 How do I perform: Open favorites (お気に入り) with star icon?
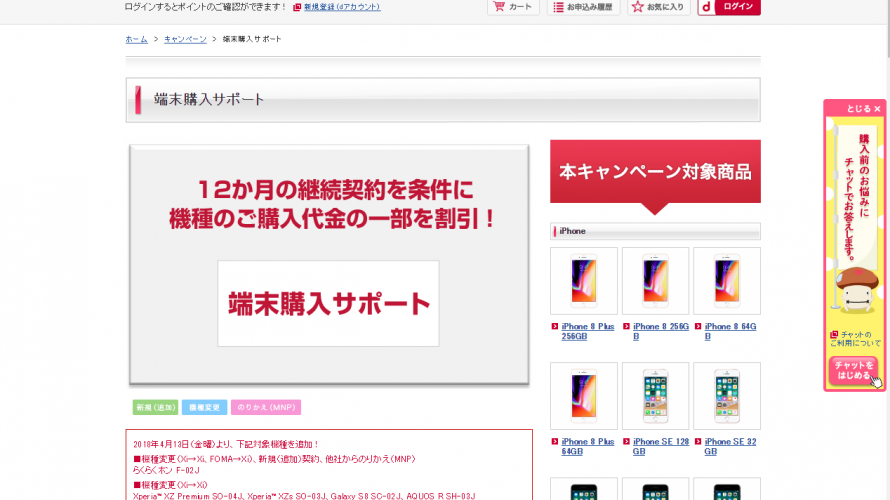(658, 7)
